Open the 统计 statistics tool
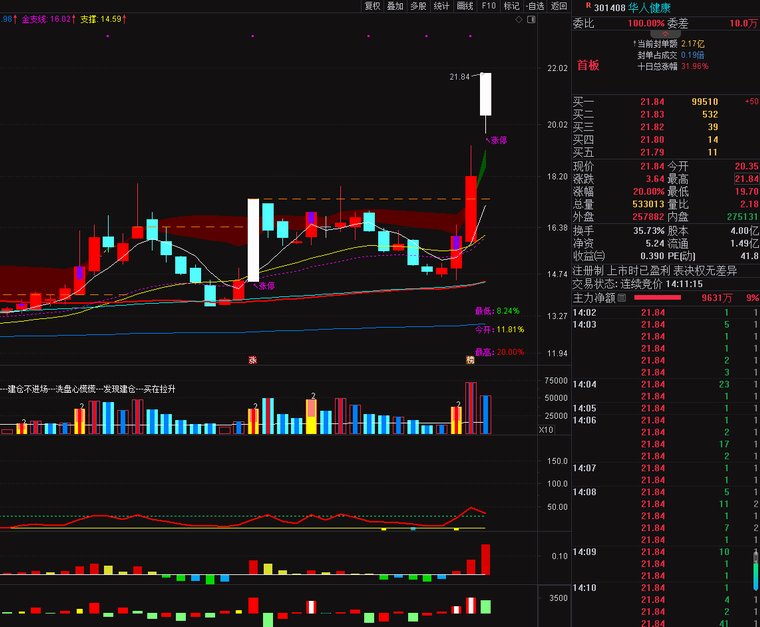Image resolution: width=760 pixels, height=627 pixels. (441, 6)
